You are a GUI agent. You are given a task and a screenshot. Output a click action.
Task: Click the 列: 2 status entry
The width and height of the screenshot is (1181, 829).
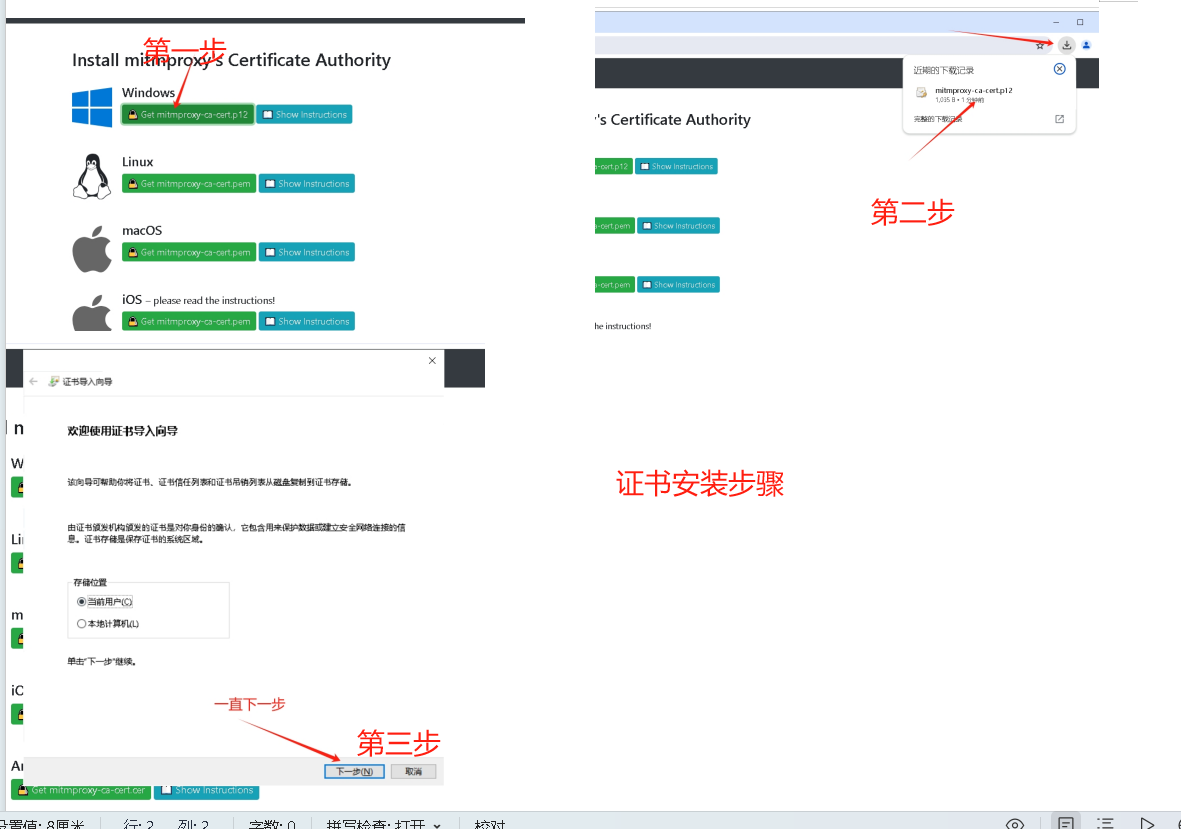click(x=194, y=824)
